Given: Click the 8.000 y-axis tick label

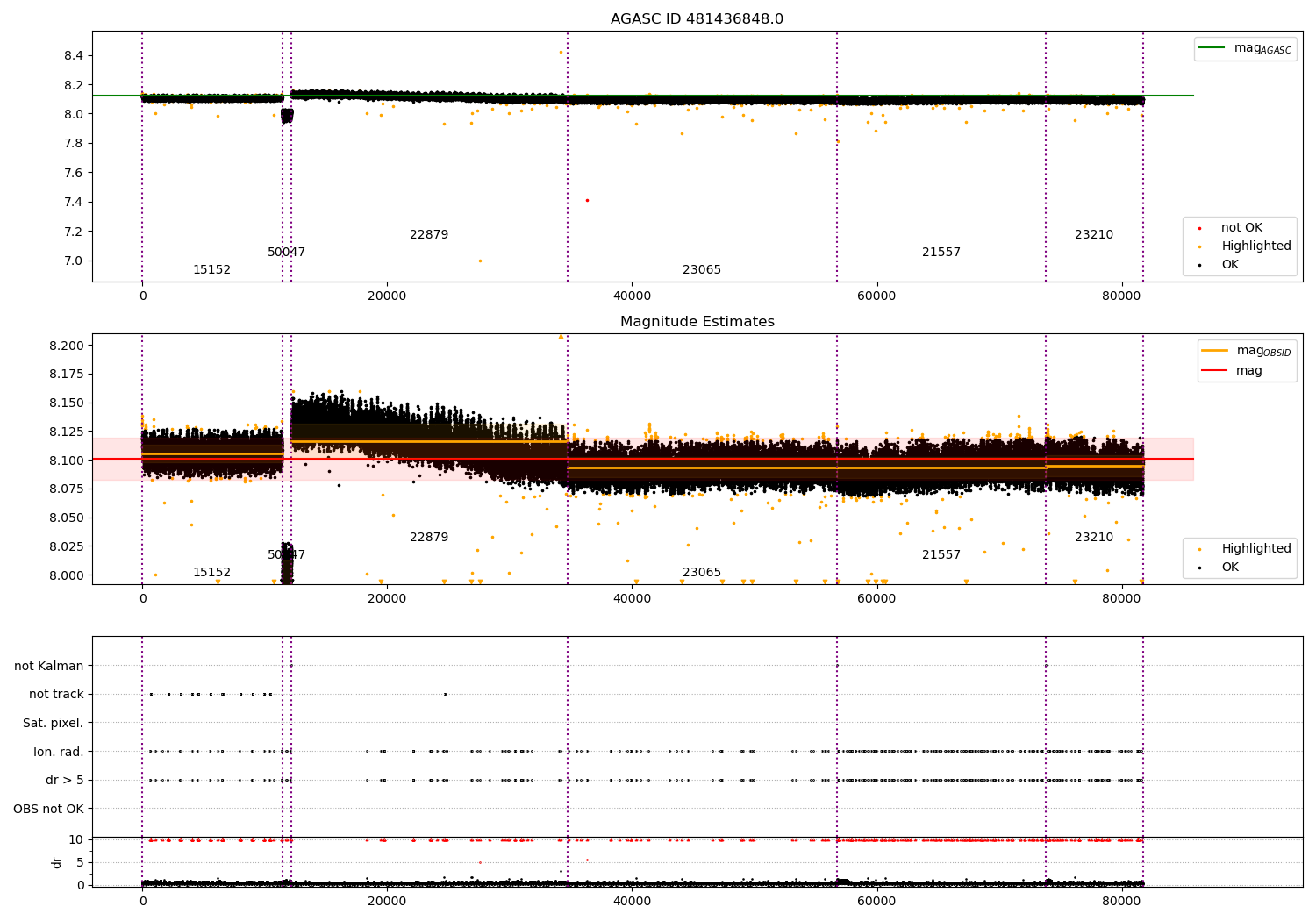Looking at the screenshot, I should pos(67,576).
